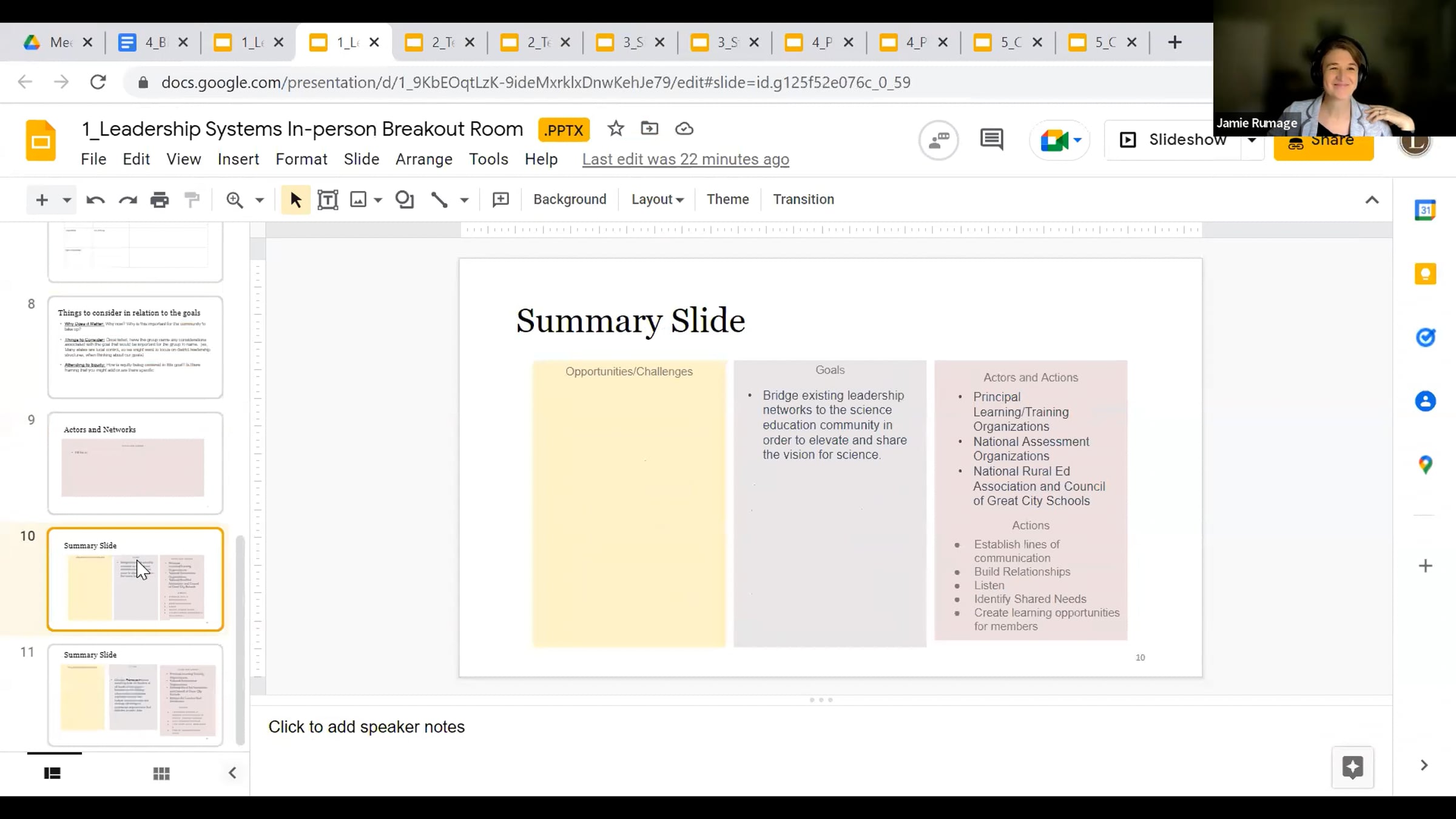Switch to filmstrip view
Image resolution: width=1456 pixels, height=819 pixels.
[52, 773]
